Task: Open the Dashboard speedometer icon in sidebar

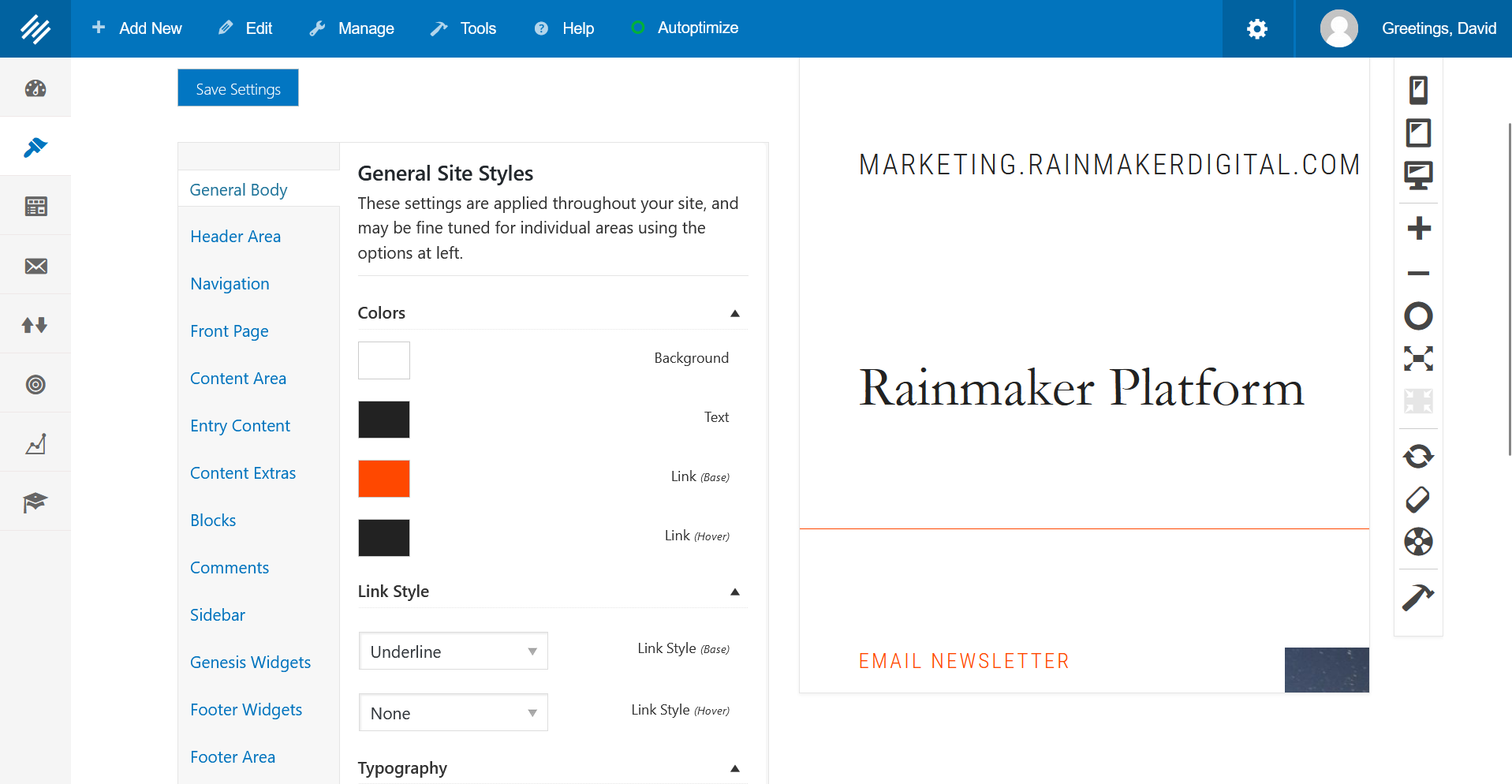Action: [x=35, y=88]
